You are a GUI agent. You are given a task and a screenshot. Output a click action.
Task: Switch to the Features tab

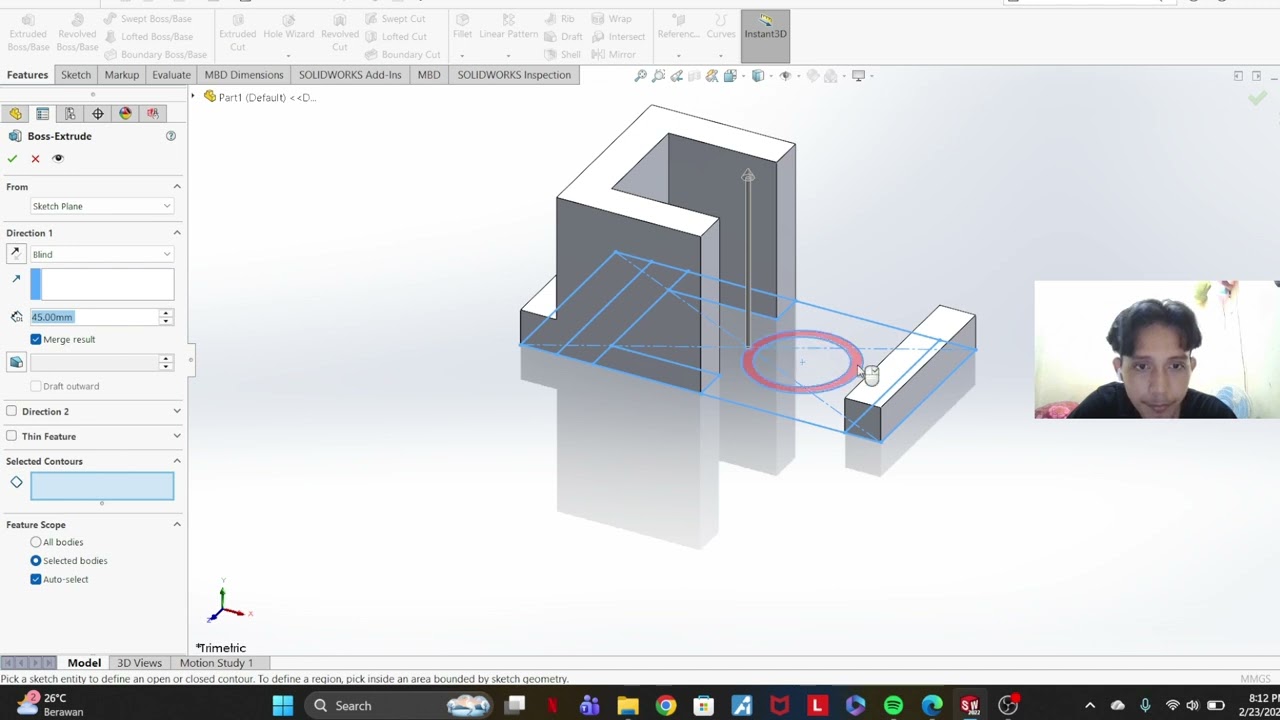click(27, 75)
